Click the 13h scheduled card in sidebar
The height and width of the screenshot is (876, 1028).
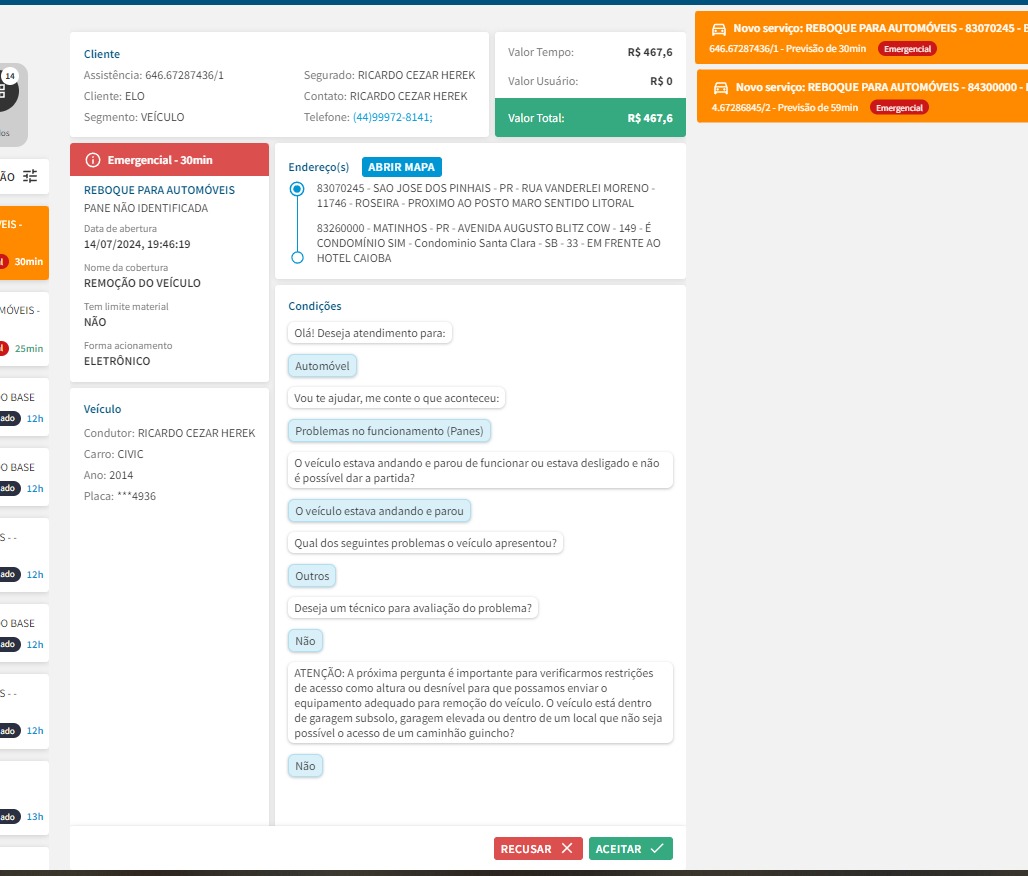click(24, 798)
